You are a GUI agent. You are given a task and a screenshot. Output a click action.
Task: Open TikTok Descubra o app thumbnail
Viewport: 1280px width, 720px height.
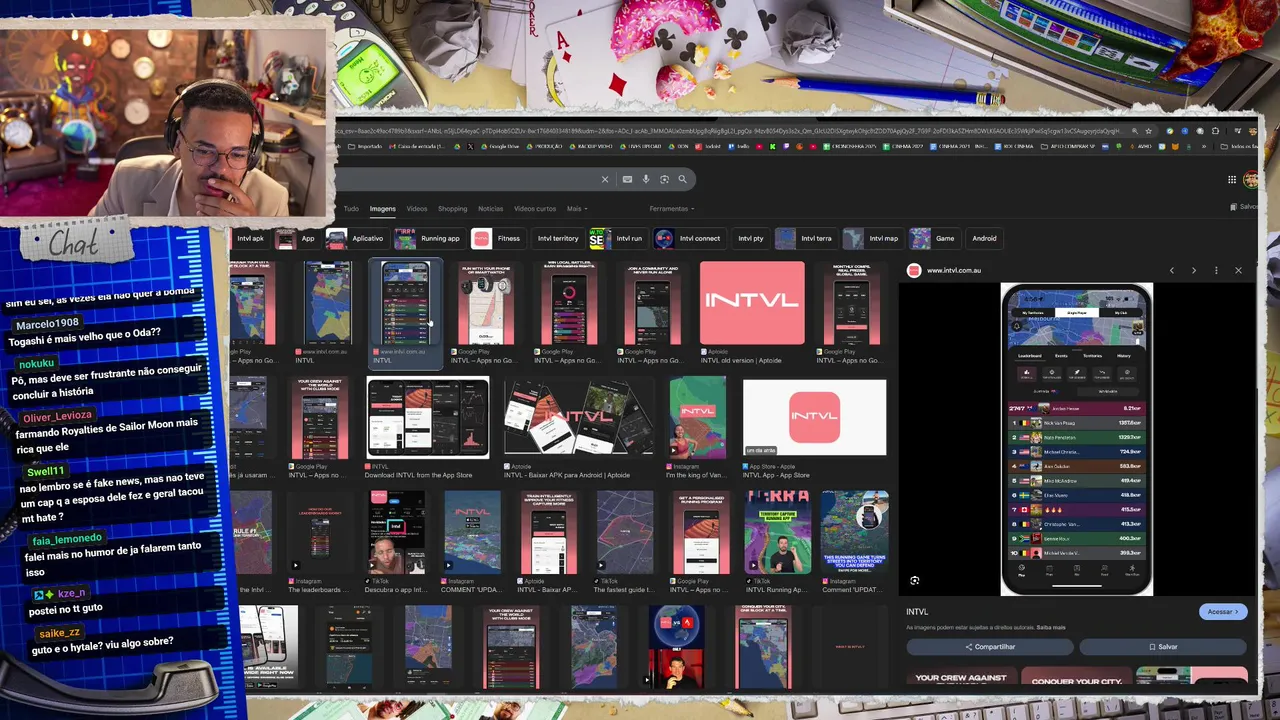click(396, 532)
